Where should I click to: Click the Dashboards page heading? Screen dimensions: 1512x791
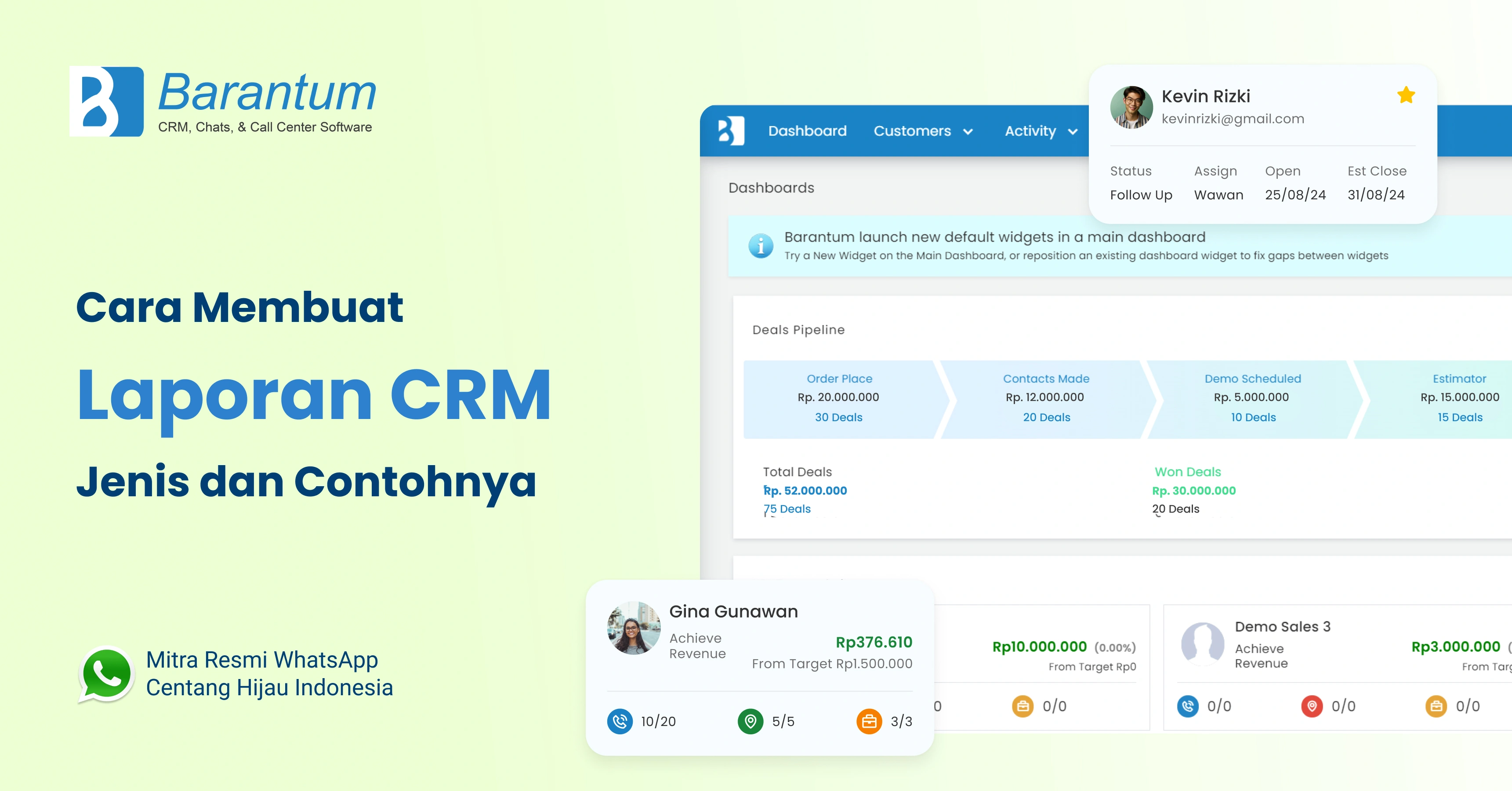[x=771, y=188]
